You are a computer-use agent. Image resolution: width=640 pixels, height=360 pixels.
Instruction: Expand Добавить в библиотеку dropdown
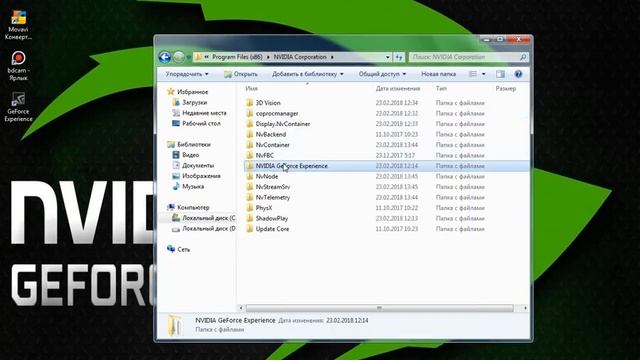click(x=308, y=74)
